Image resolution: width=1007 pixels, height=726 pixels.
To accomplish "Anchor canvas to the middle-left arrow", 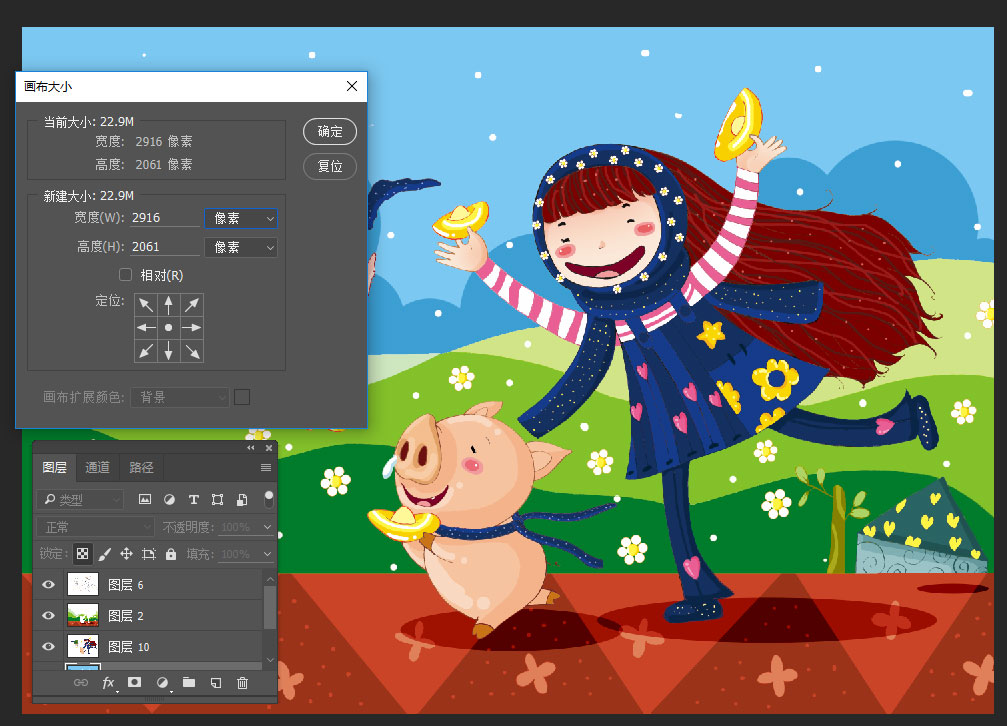I will [146, 328].
